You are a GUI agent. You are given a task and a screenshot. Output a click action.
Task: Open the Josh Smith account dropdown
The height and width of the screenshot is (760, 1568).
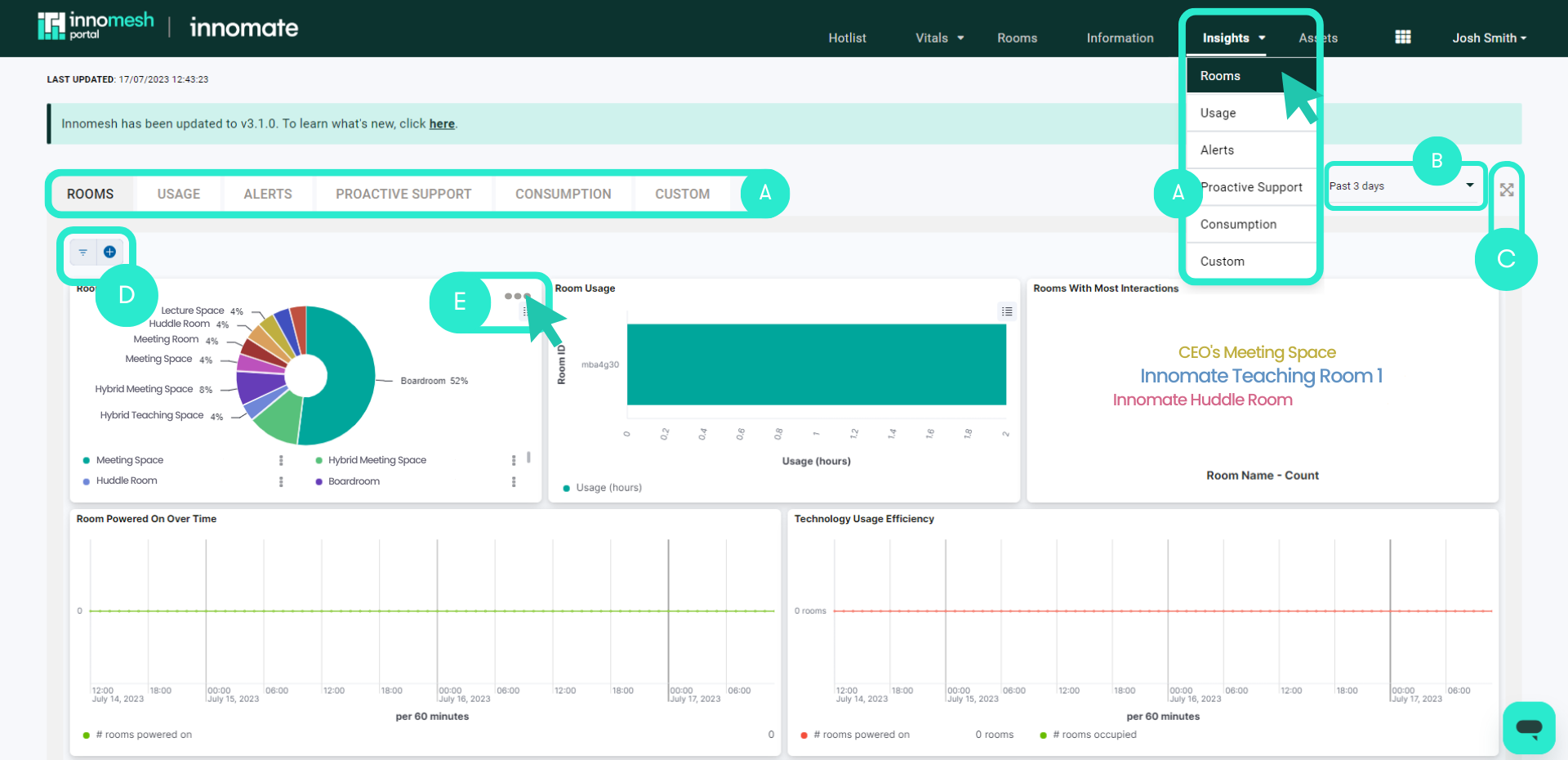point(1488,38)
